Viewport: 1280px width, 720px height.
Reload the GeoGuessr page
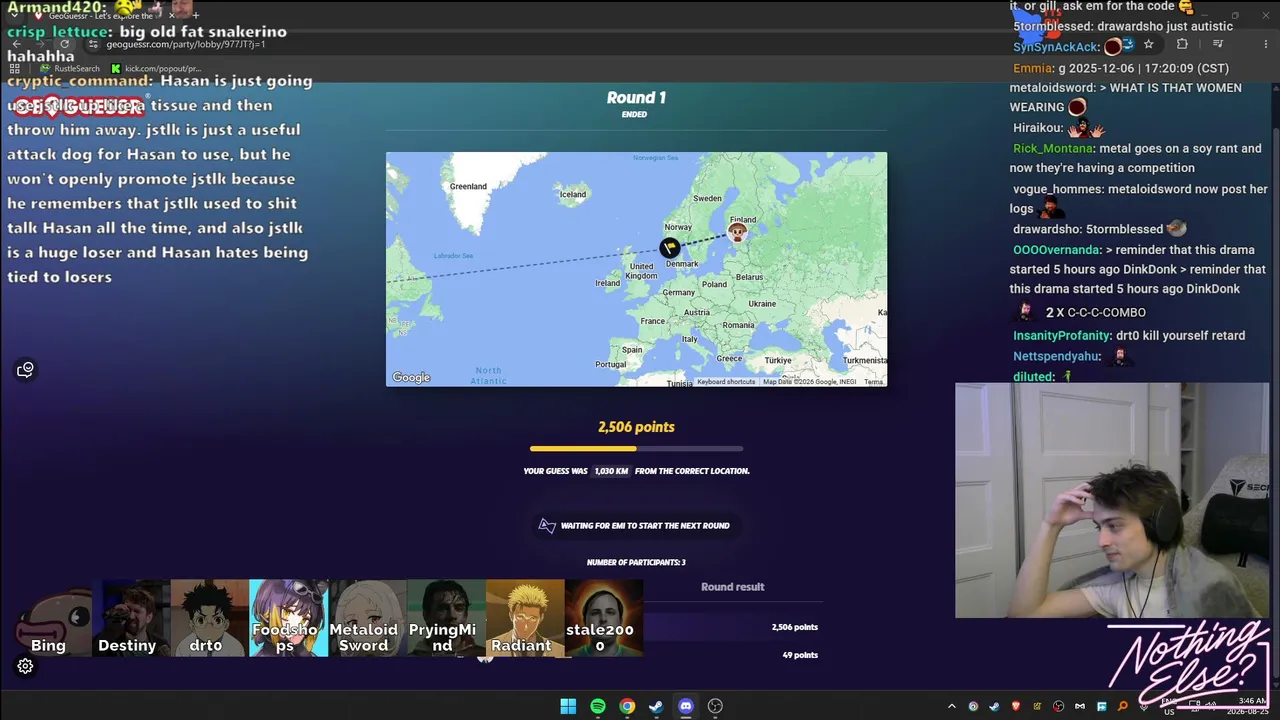click(64, 44)
